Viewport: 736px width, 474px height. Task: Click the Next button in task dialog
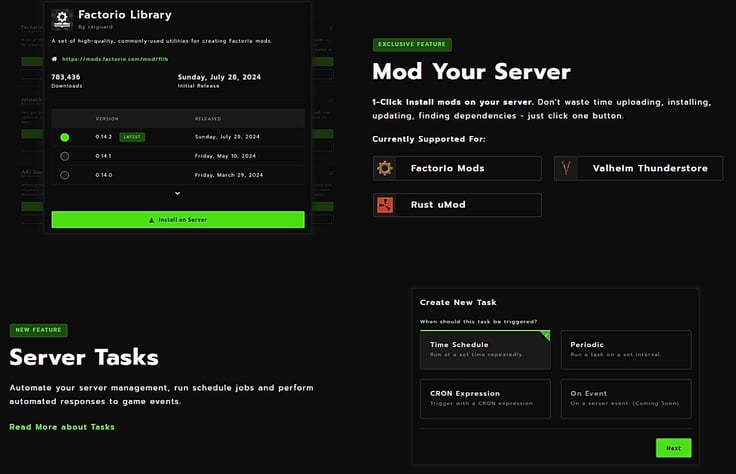pos(673,448)
